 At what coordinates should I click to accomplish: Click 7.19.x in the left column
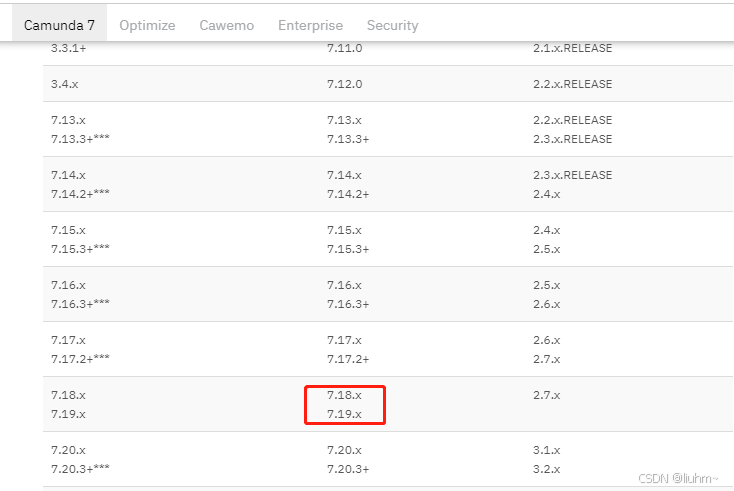(68, 414)
